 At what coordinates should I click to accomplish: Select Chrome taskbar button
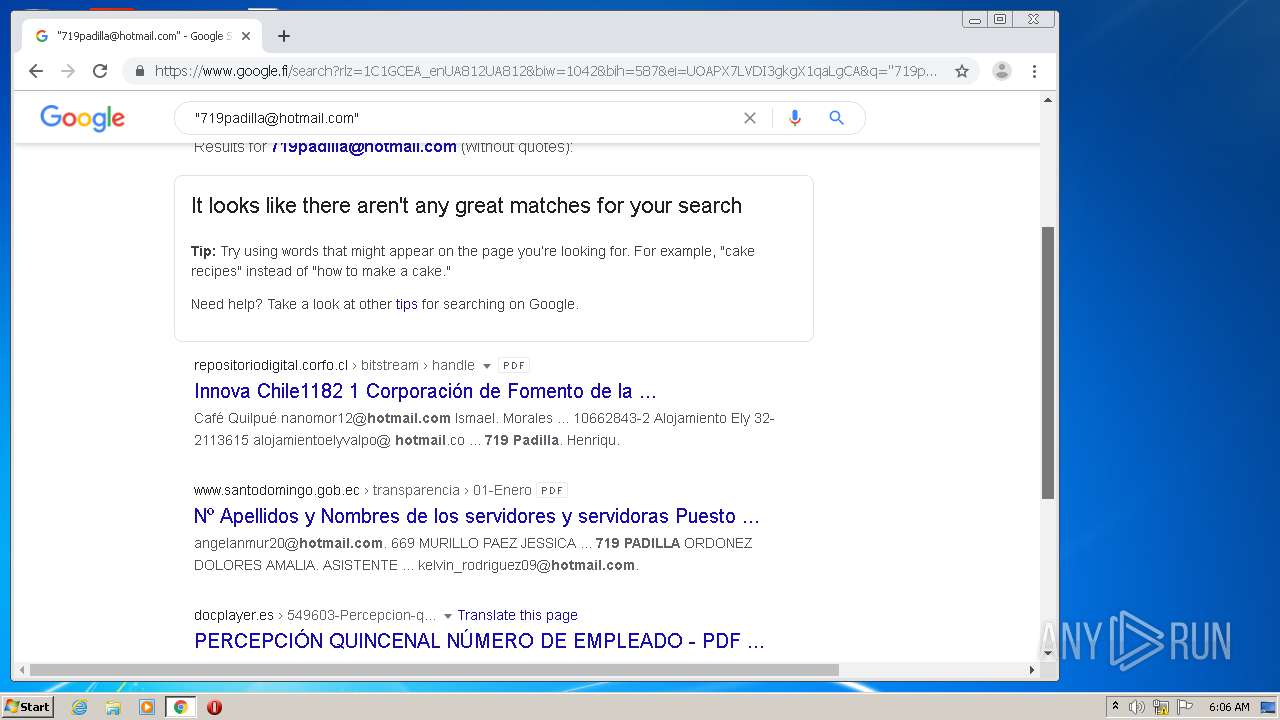coord(180,707)
